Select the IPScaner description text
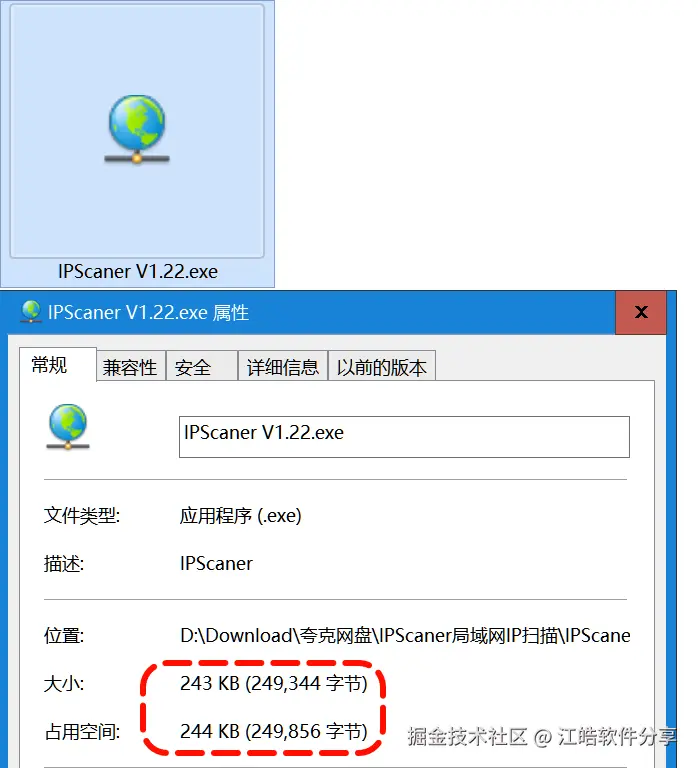Screen dimensions: 698x768 click(216, 564)
